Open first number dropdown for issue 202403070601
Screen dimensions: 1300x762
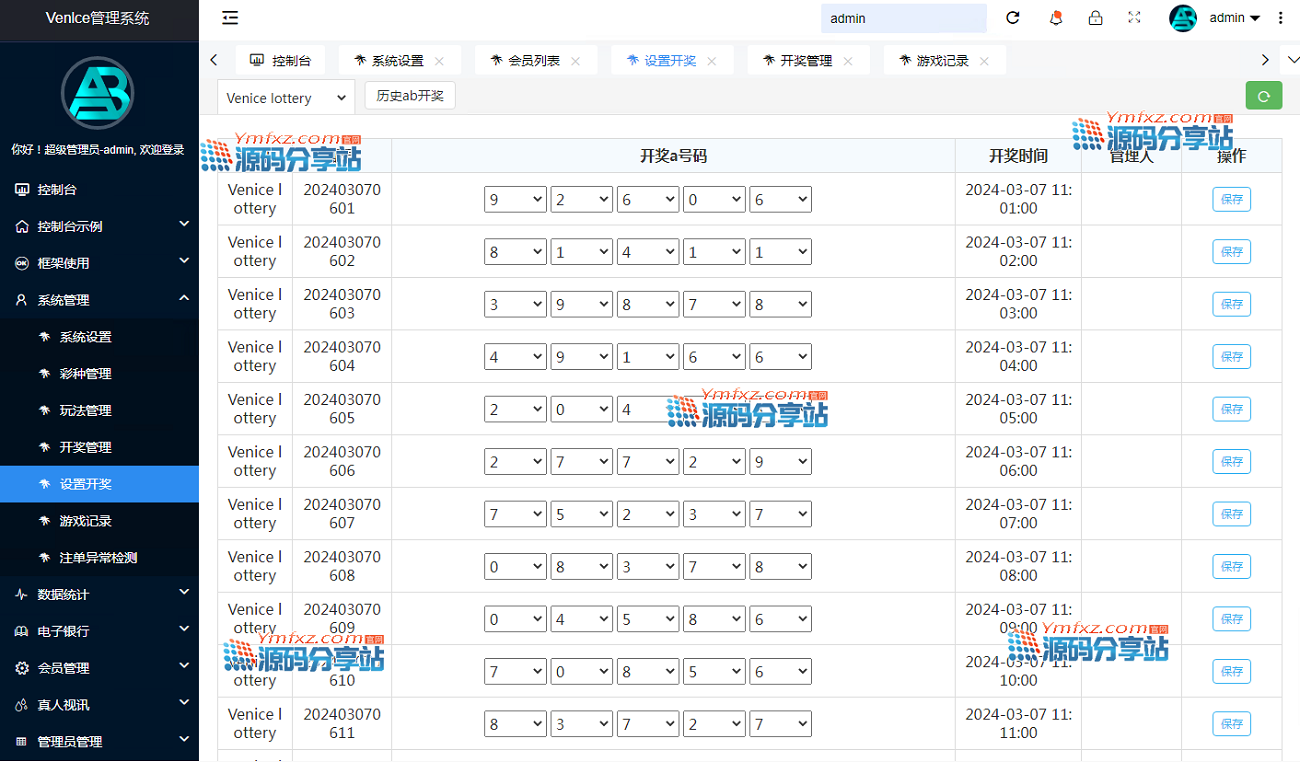click(x=515, y=200)
